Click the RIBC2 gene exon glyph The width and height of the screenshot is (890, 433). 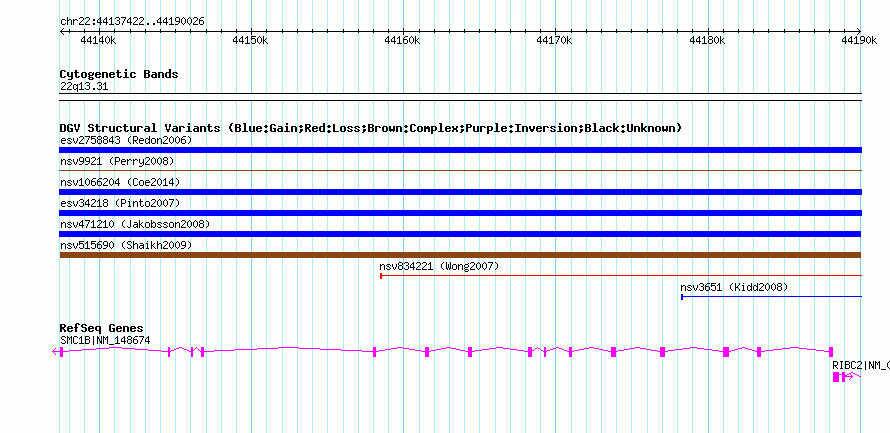coord(836,377)
